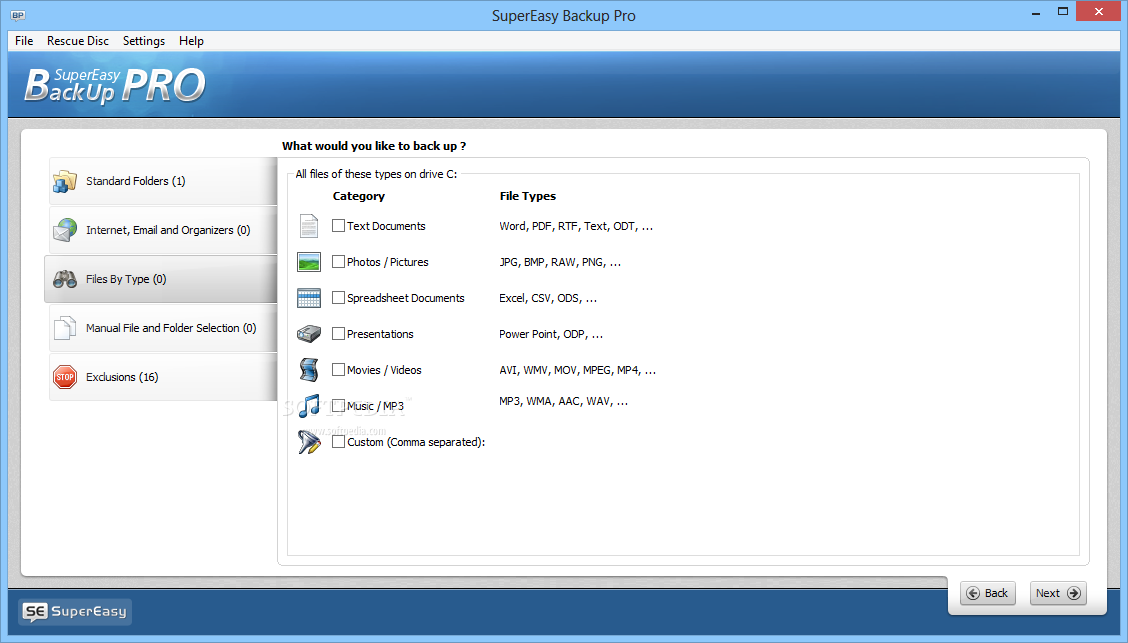Click 'AVI, WMV, MOV, MPEG, MP4' text

[578, 370]
